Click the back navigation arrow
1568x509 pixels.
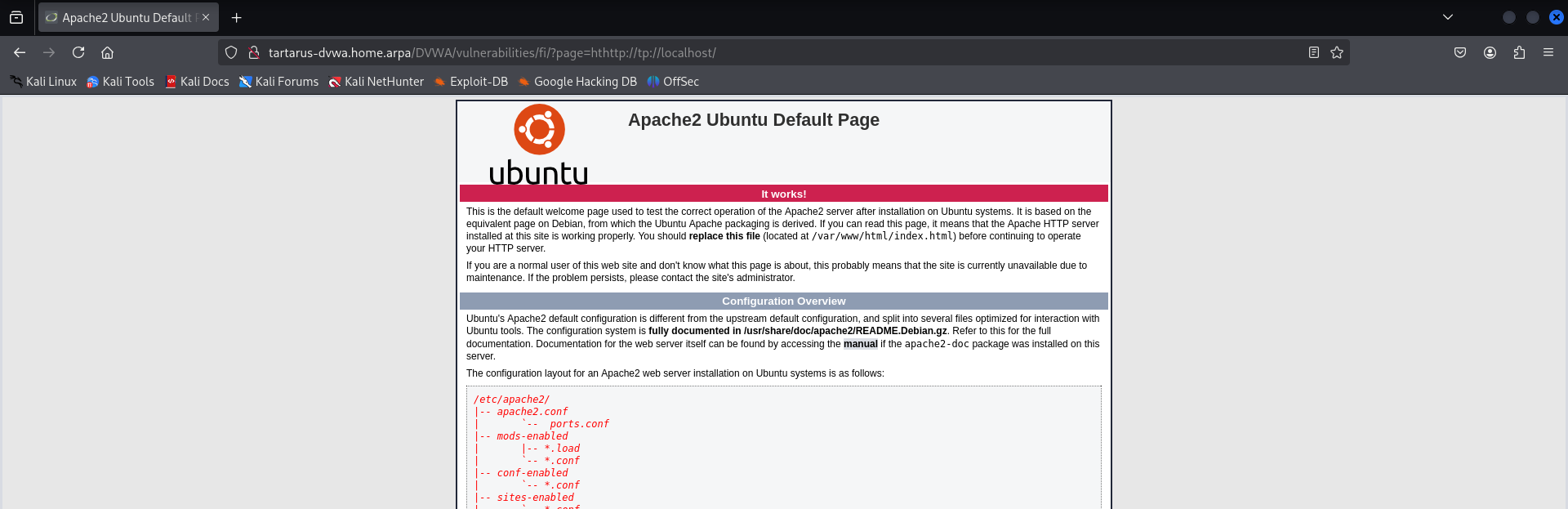[x=20, y=52]
